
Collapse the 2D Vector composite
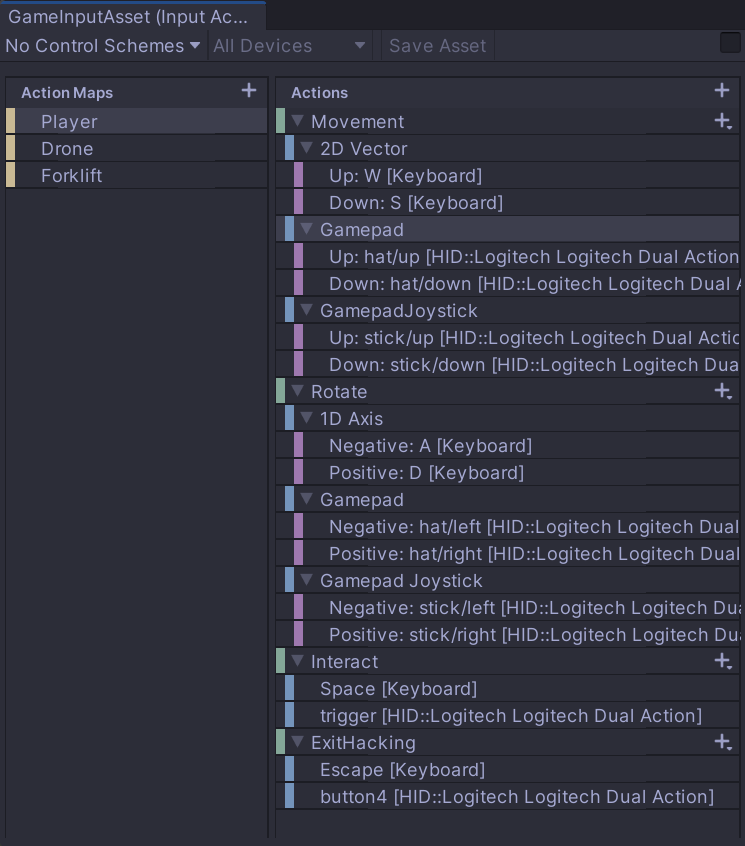[x=306, y=148]
